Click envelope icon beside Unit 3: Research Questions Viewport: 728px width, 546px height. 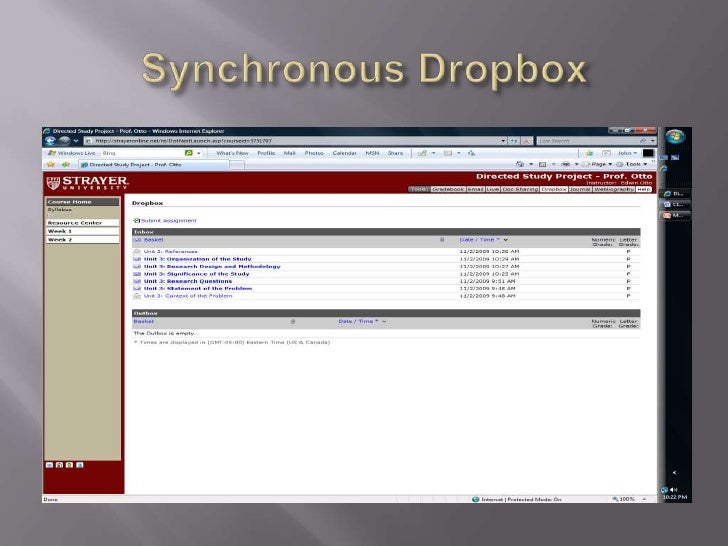click(x=137, y=281)
